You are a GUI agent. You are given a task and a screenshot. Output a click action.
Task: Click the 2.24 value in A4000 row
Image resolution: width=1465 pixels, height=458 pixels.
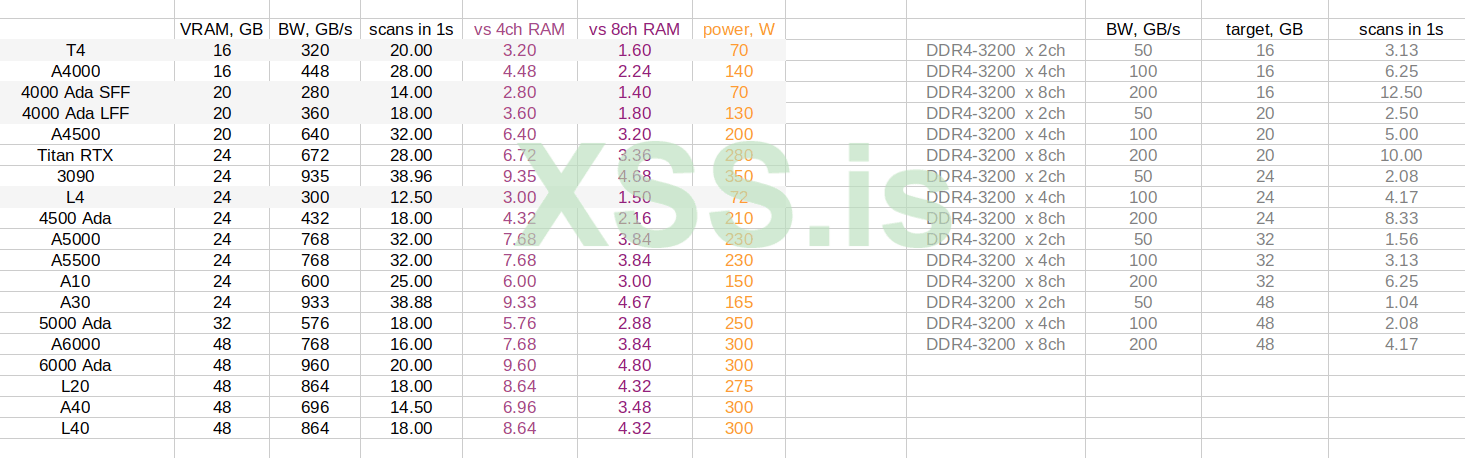(x=635, y=71)
